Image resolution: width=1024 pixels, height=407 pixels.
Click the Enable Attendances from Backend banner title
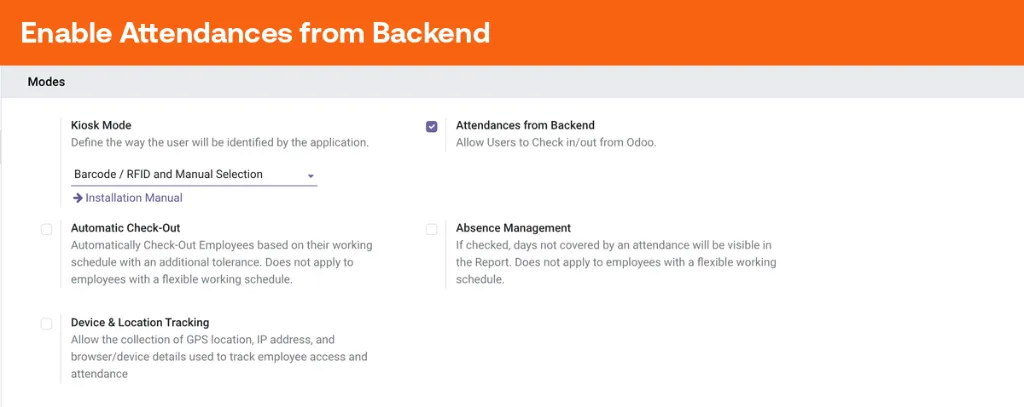click(255, 33)
